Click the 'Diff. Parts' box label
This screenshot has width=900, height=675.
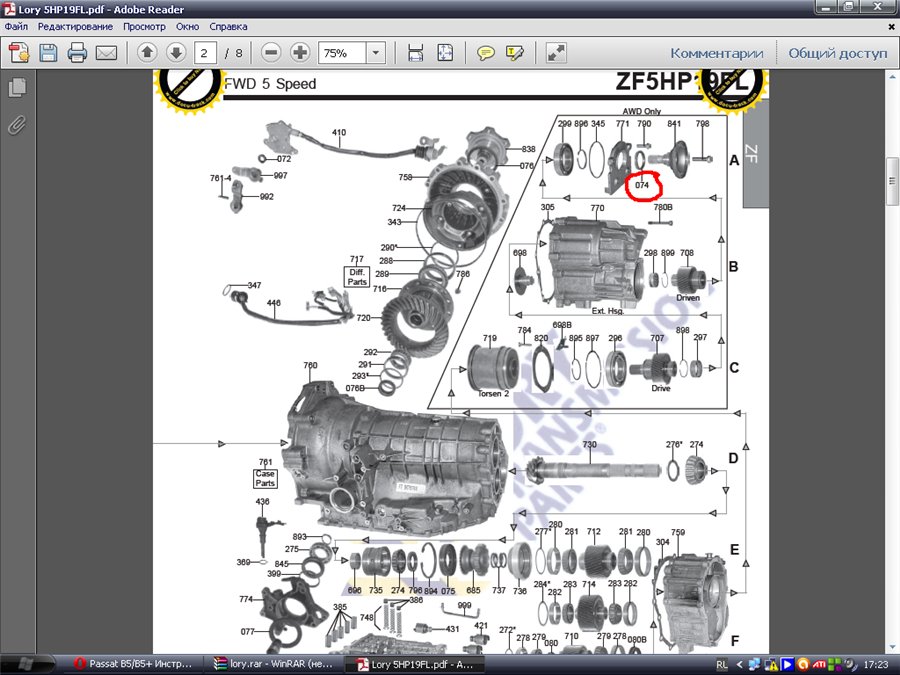(x=357, y=277)
